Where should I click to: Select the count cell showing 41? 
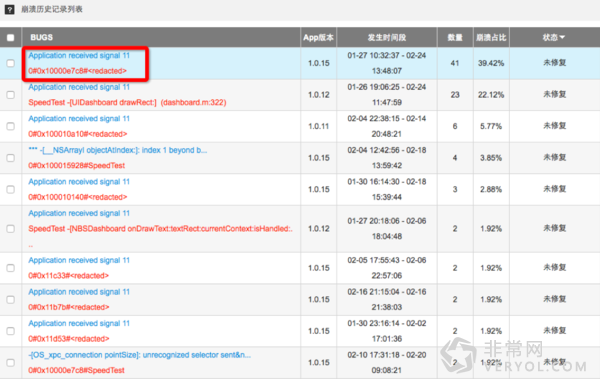coord(455,63)
